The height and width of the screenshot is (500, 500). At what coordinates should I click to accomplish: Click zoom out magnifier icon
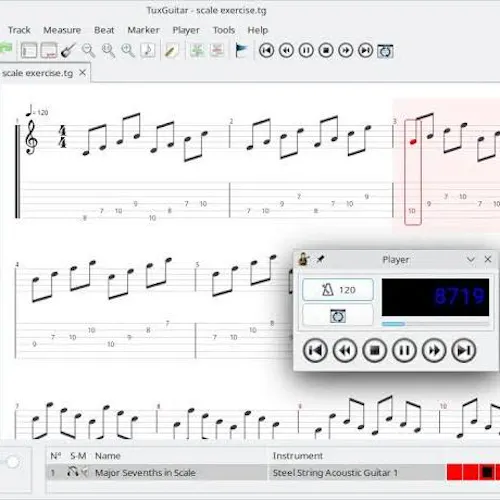[88, 51]
